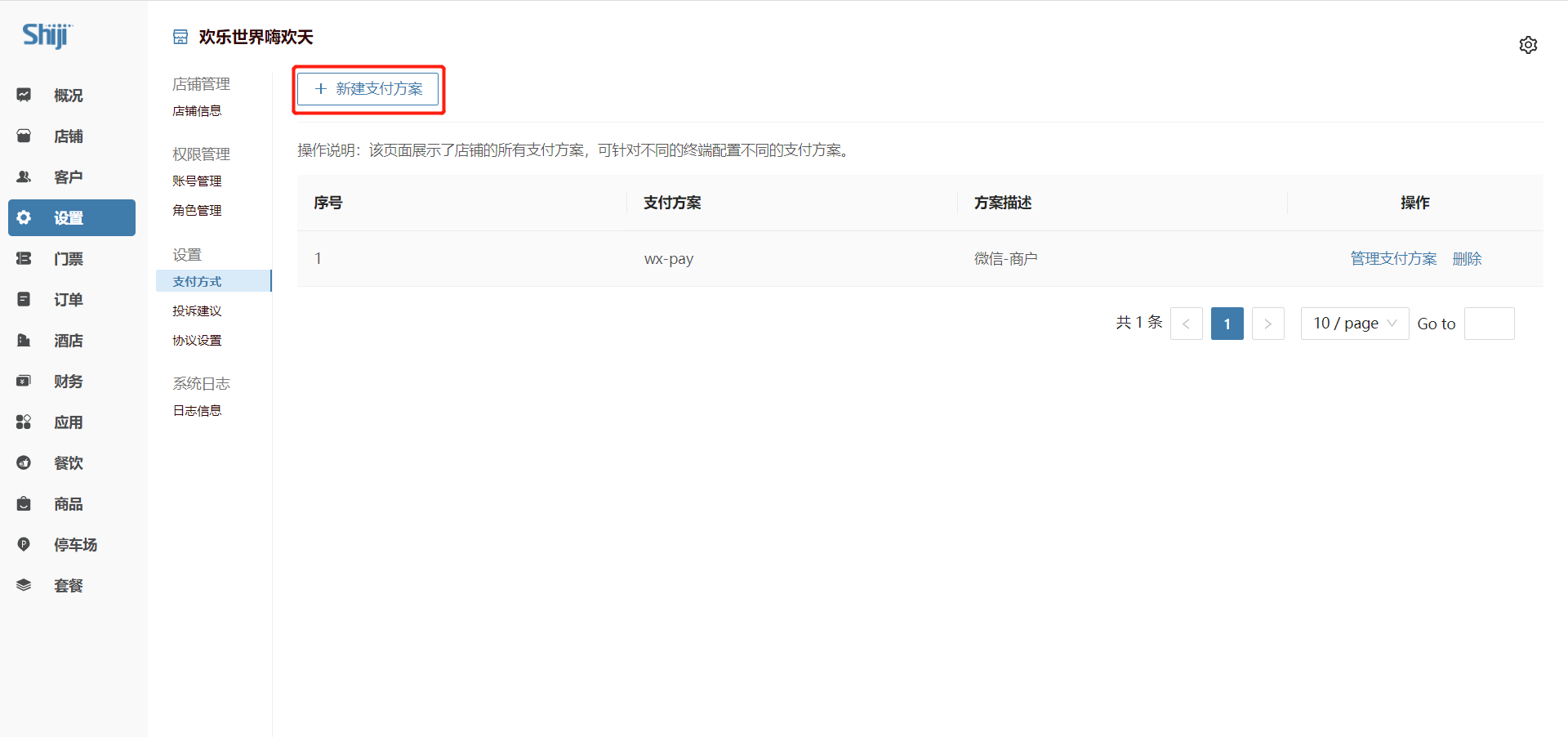Click the store icon beside 欢乐世界嗨欢天

(180, 37)
